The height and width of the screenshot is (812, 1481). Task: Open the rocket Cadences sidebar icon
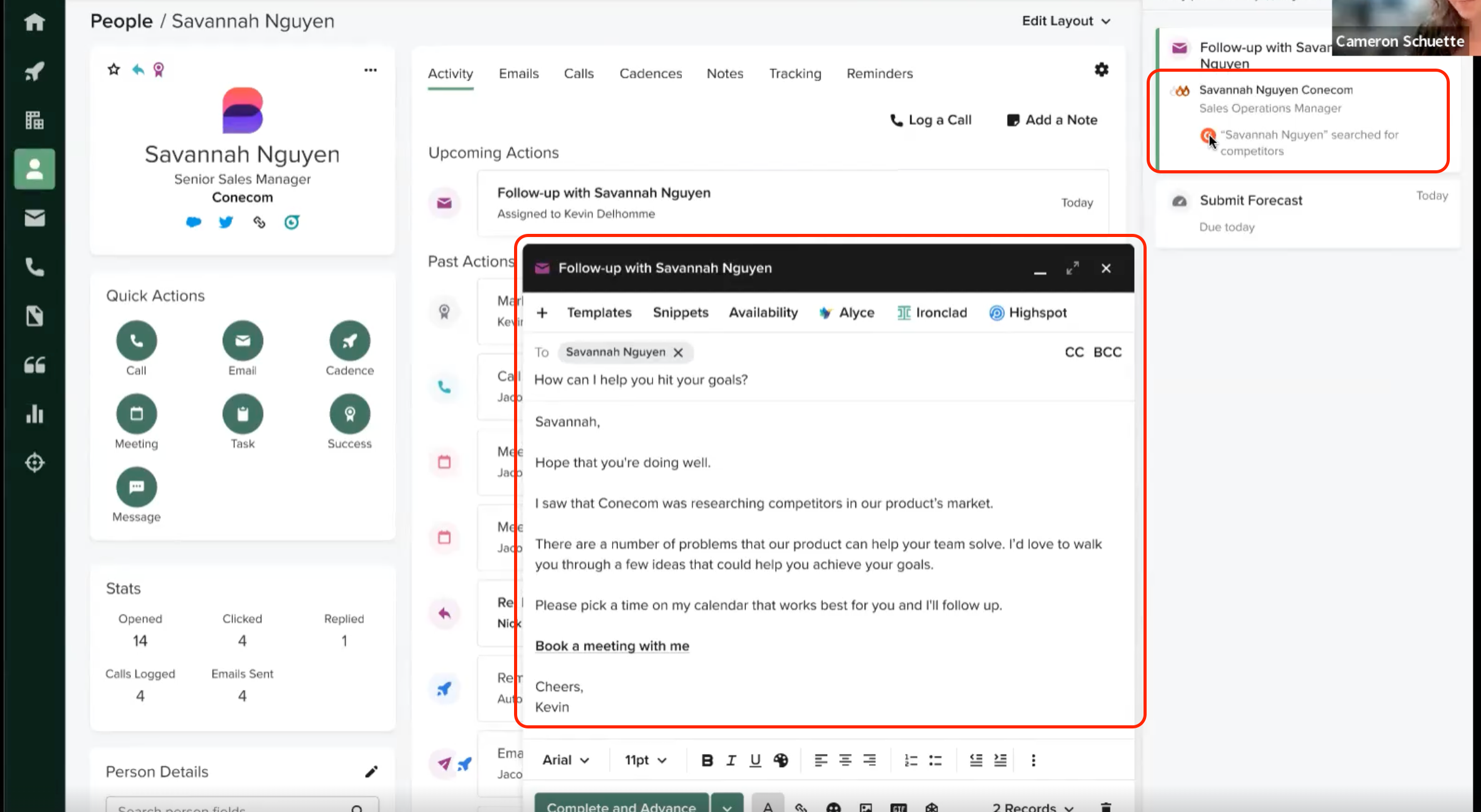(34, 71)
